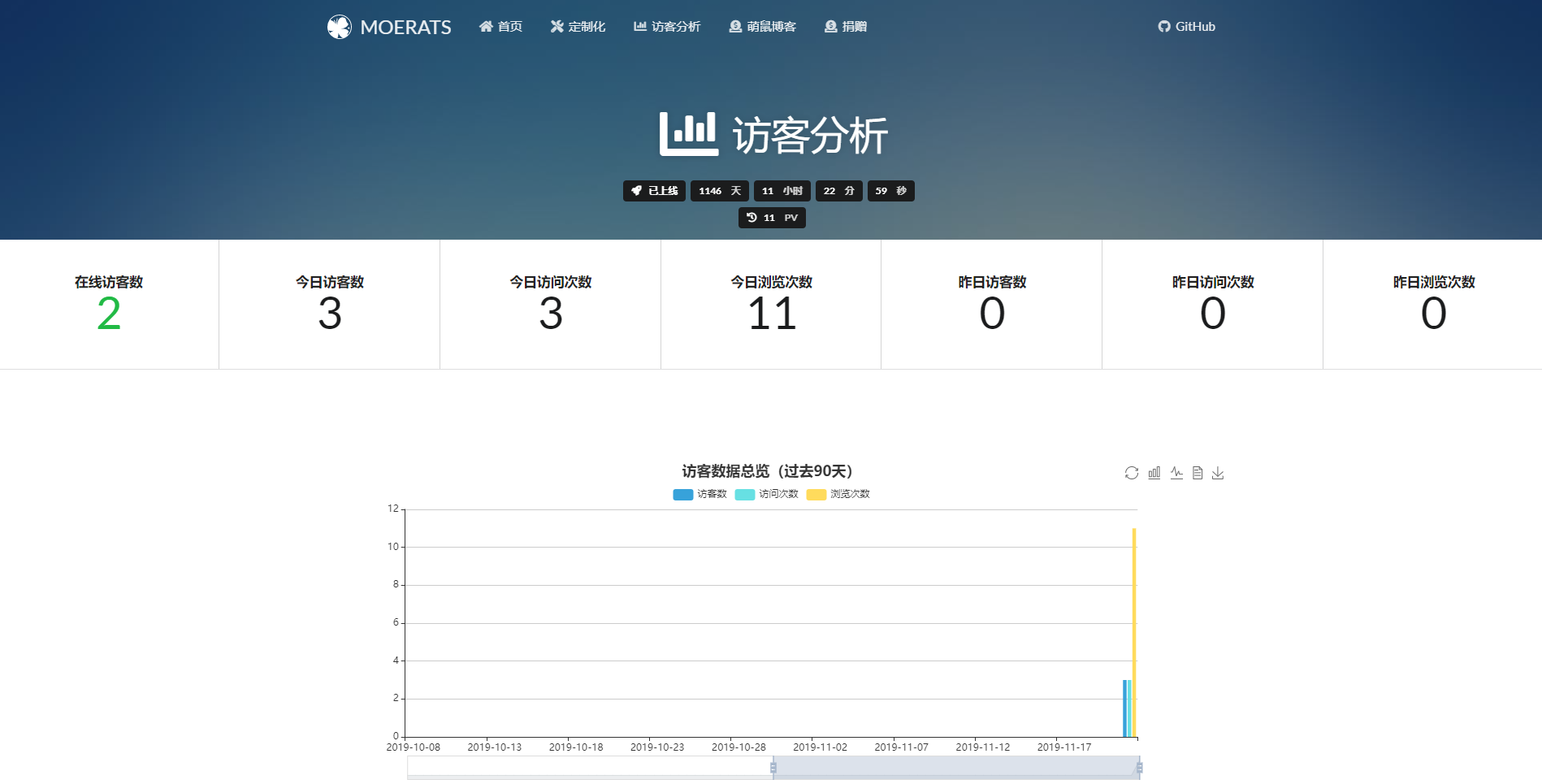Screen dimensions: 1542x784
Task: Open the 捐赠 donate menu item
Action: click(846, 27)
